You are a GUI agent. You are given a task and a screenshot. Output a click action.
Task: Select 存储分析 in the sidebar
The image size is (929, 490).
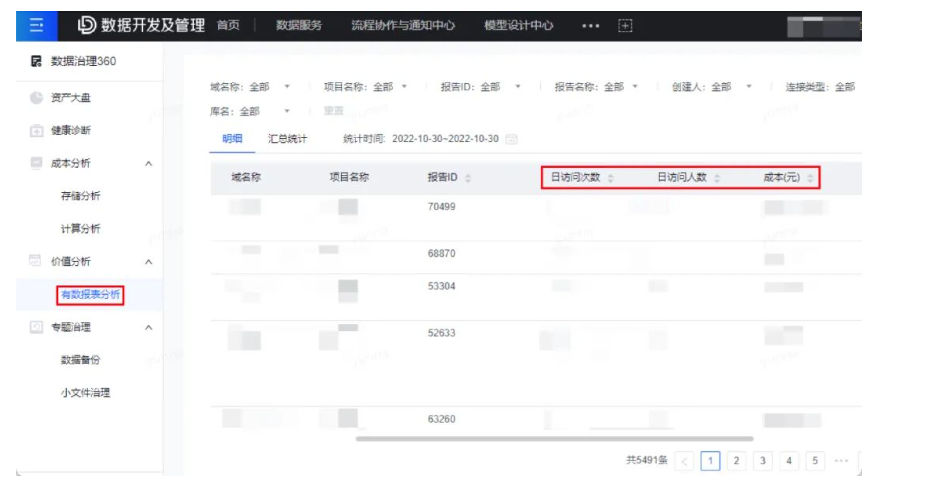pos(81,196)
